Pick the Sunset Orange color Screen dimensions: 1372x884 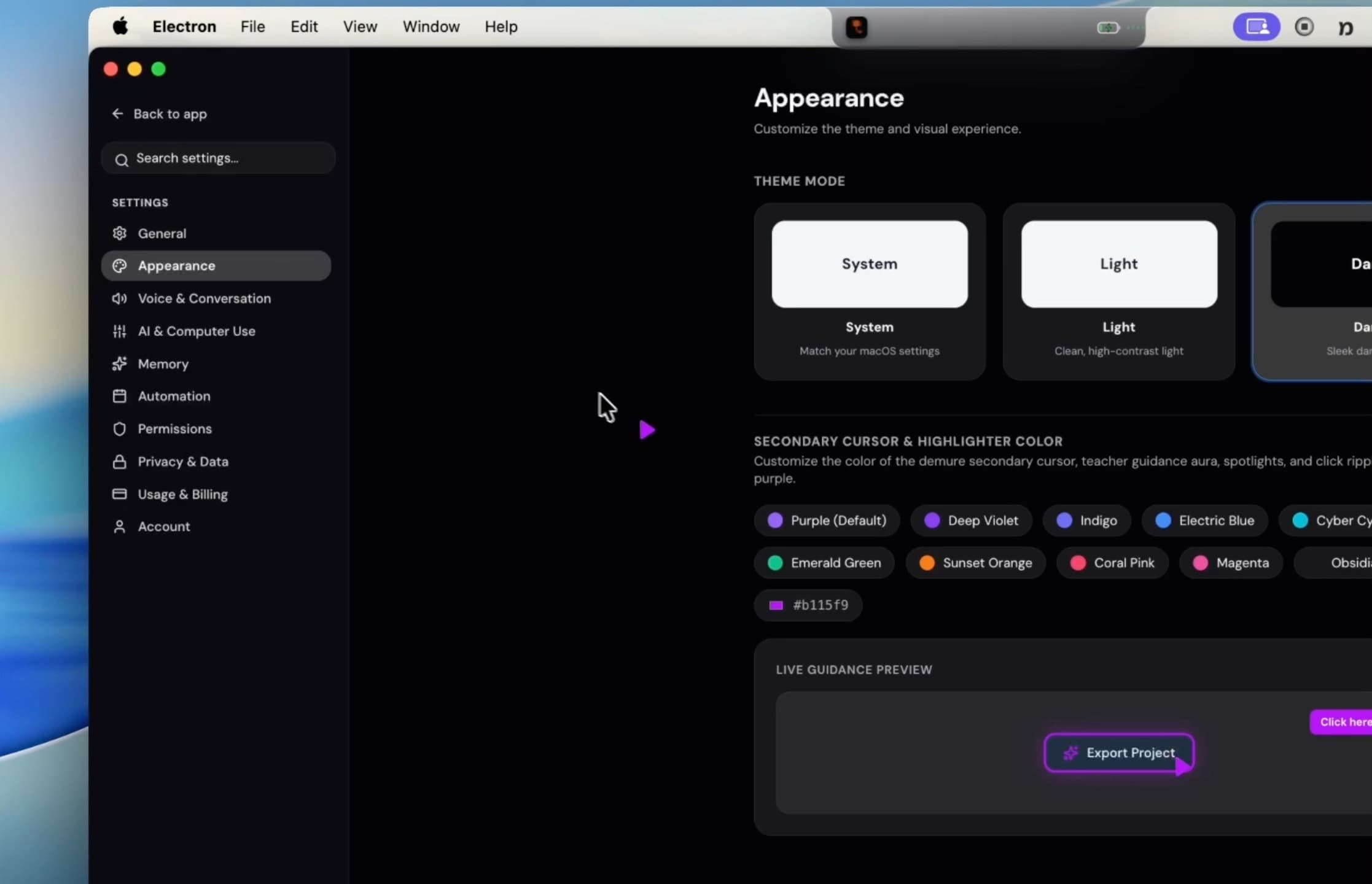[x=976, y=563]
